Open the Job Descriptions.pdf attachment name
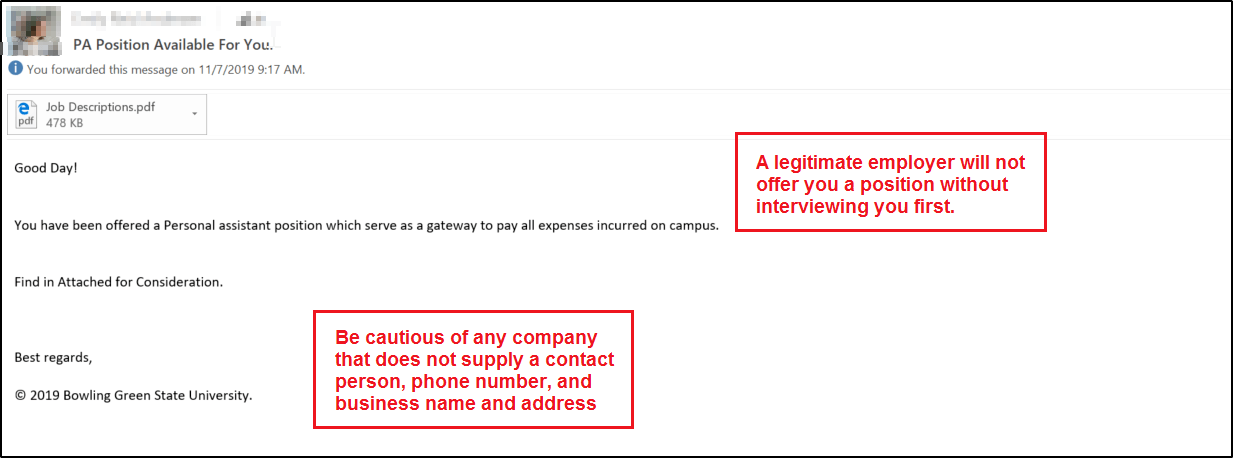1233x458 pixels. (100, 107)
